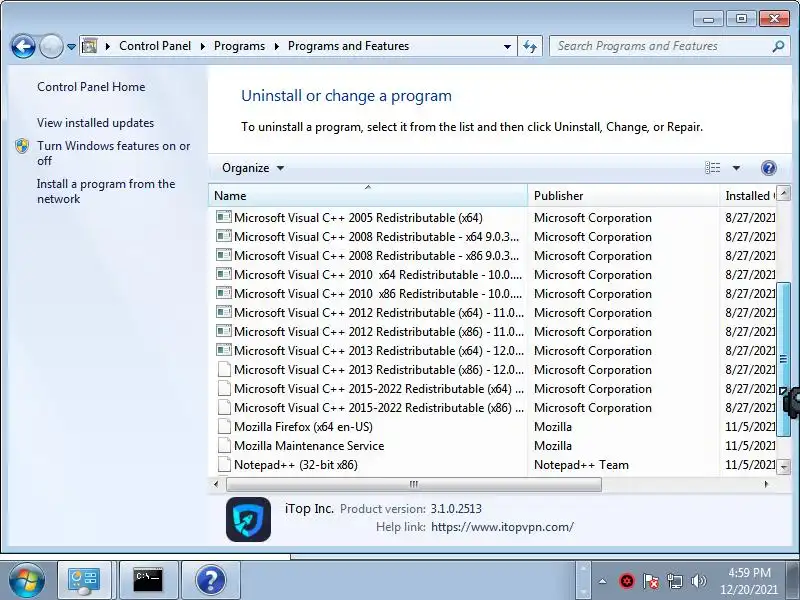Click the Programs breadcrumb

pos(239,46)
